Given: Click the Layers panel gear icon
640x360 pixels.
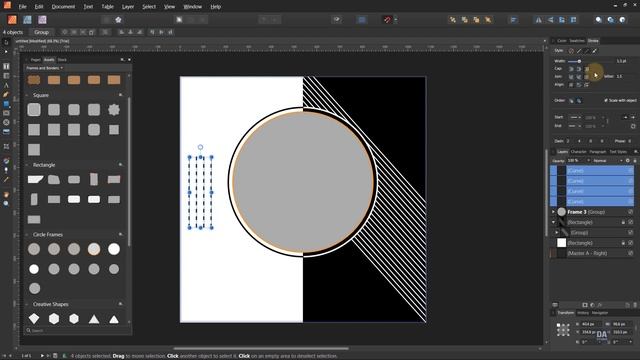Looking at the screenshot, I should pyautogui.click(x=628, y=160).
